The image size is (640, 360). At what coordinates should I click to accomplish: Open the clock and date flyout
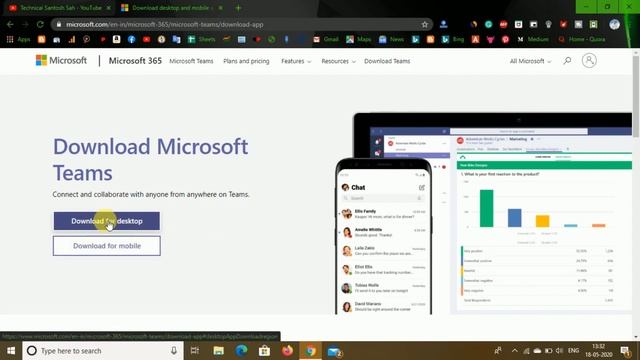599,351
